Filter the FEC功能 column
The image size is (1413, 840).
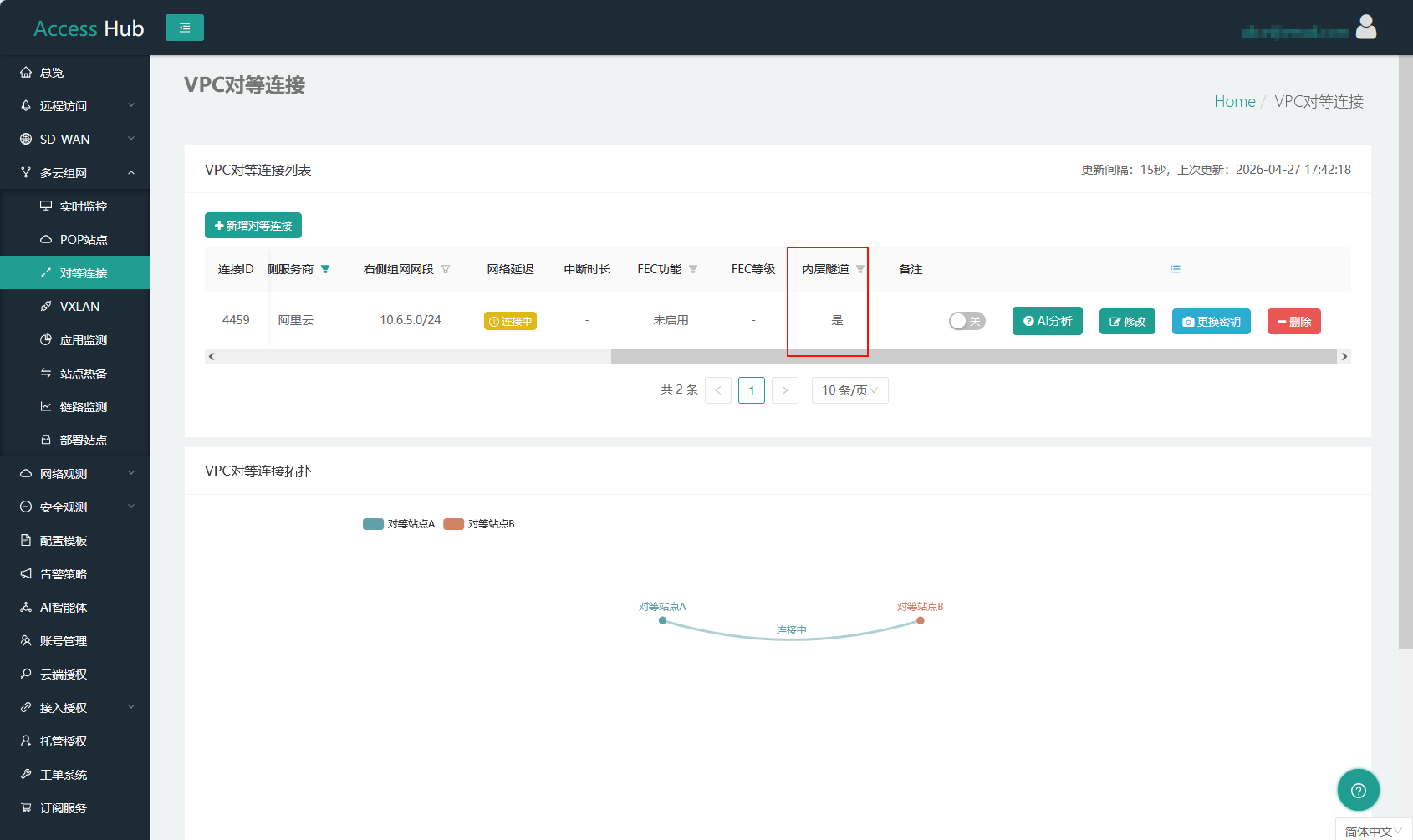(x=693, y=269)
